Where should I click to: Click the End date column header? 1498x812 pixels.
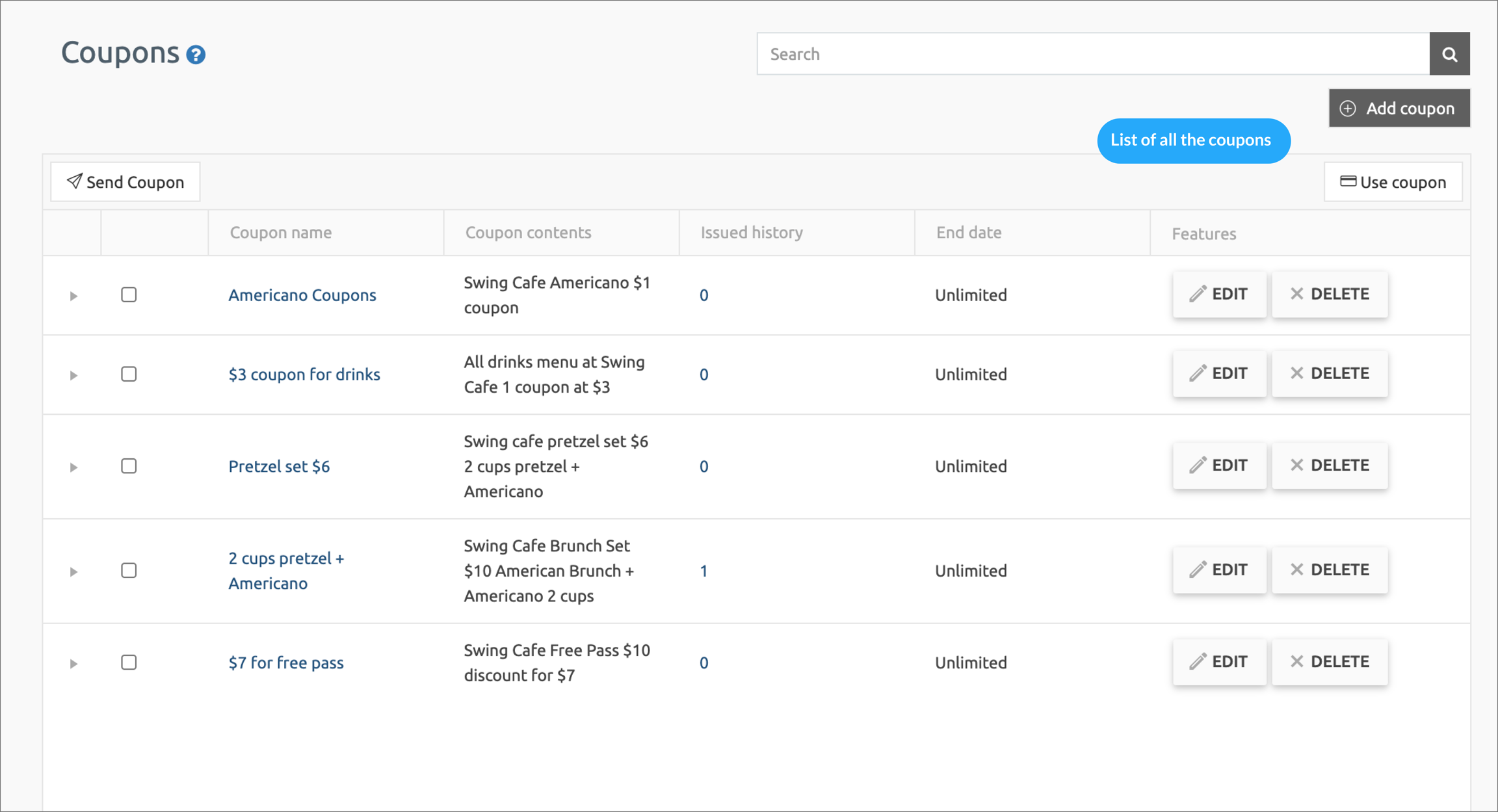(x=969, y=233)
